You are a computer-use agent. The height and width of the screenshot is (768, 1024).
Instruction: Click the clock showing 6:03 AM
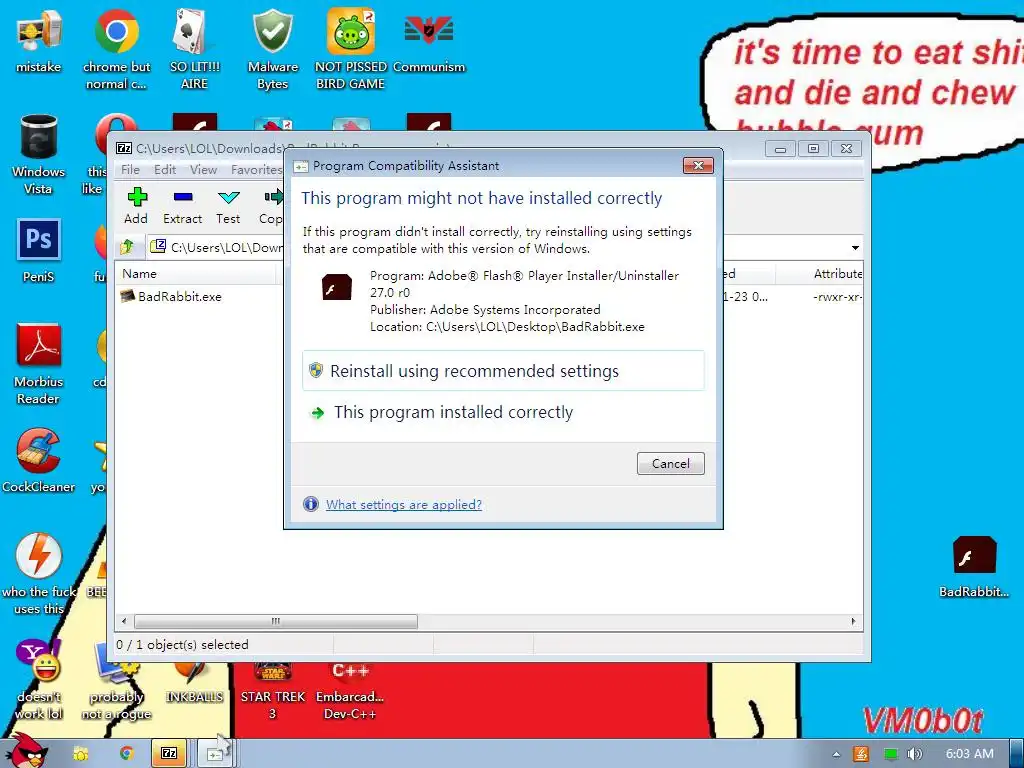pyautogui.click(x=970, y=754)
